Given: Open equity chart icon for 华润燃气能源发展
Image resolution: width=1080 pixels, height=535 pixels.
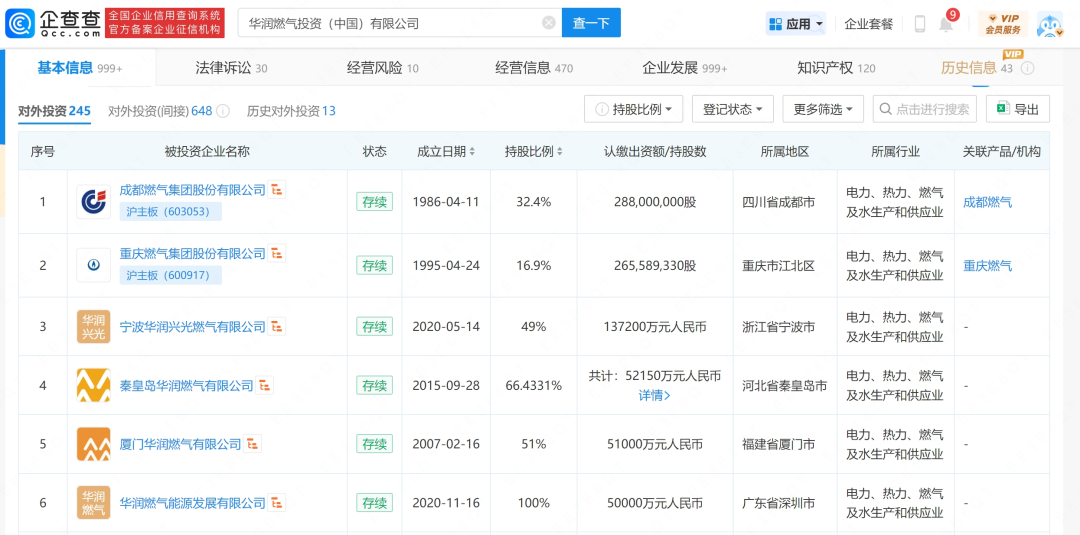Looking at the screenshot, I should [x=276, y=503].
